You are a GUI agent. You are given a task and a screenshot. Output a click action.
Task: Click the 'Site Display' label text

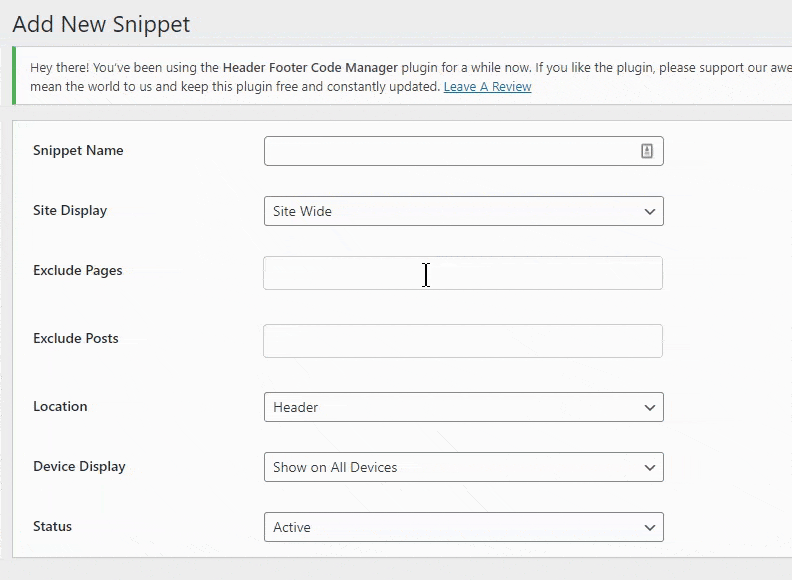click(x=70, y=211)
